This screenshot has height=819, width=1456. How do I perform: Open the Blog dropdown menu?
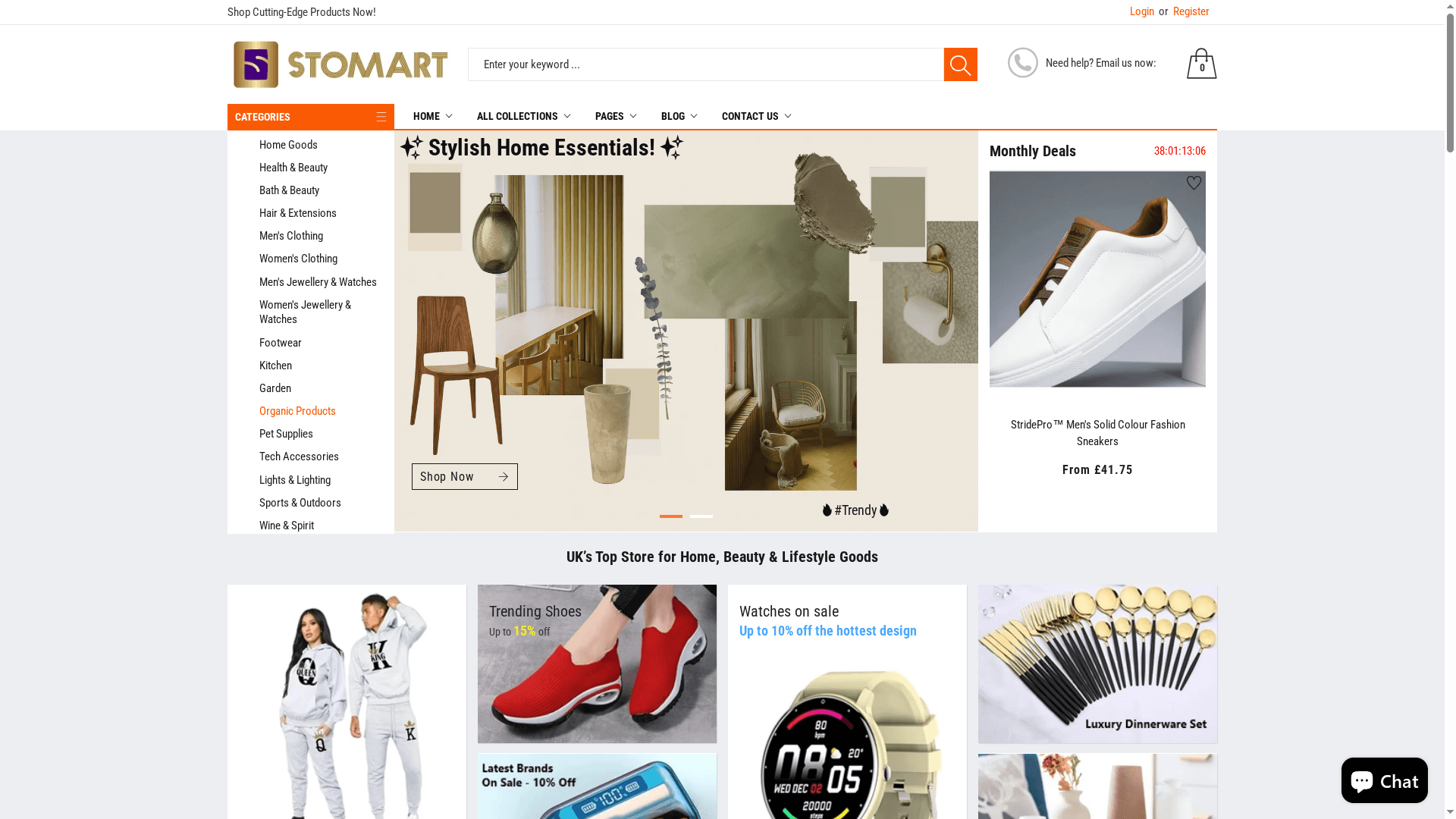click(x=679, y=116)
